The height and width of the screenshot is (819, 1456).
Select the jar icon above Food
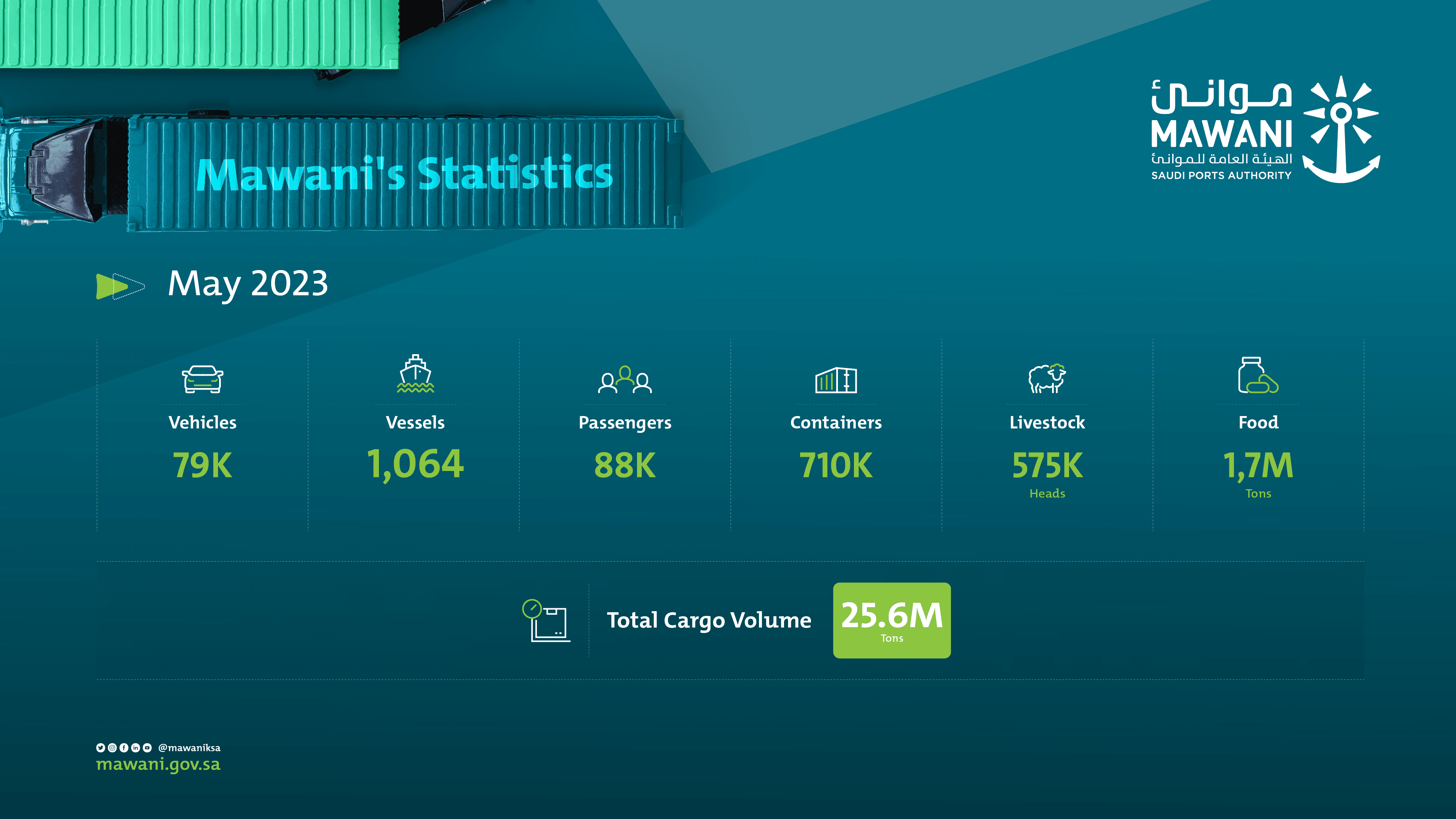coord(1258,375)
